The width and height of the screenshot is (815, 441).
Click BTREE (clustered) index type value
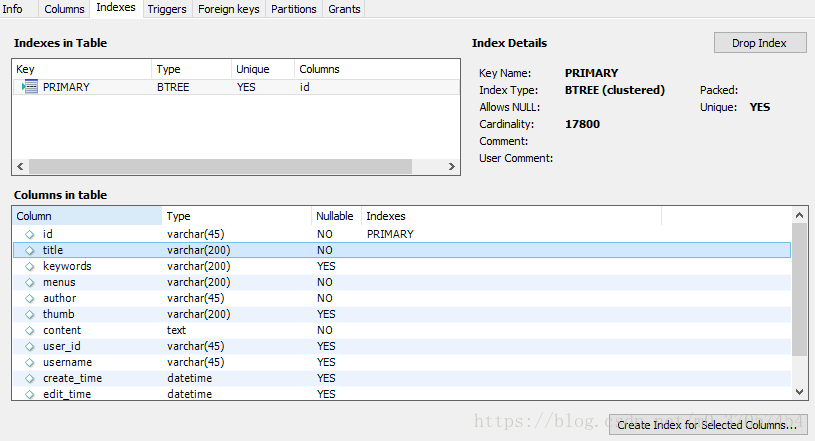click(615, 90)
